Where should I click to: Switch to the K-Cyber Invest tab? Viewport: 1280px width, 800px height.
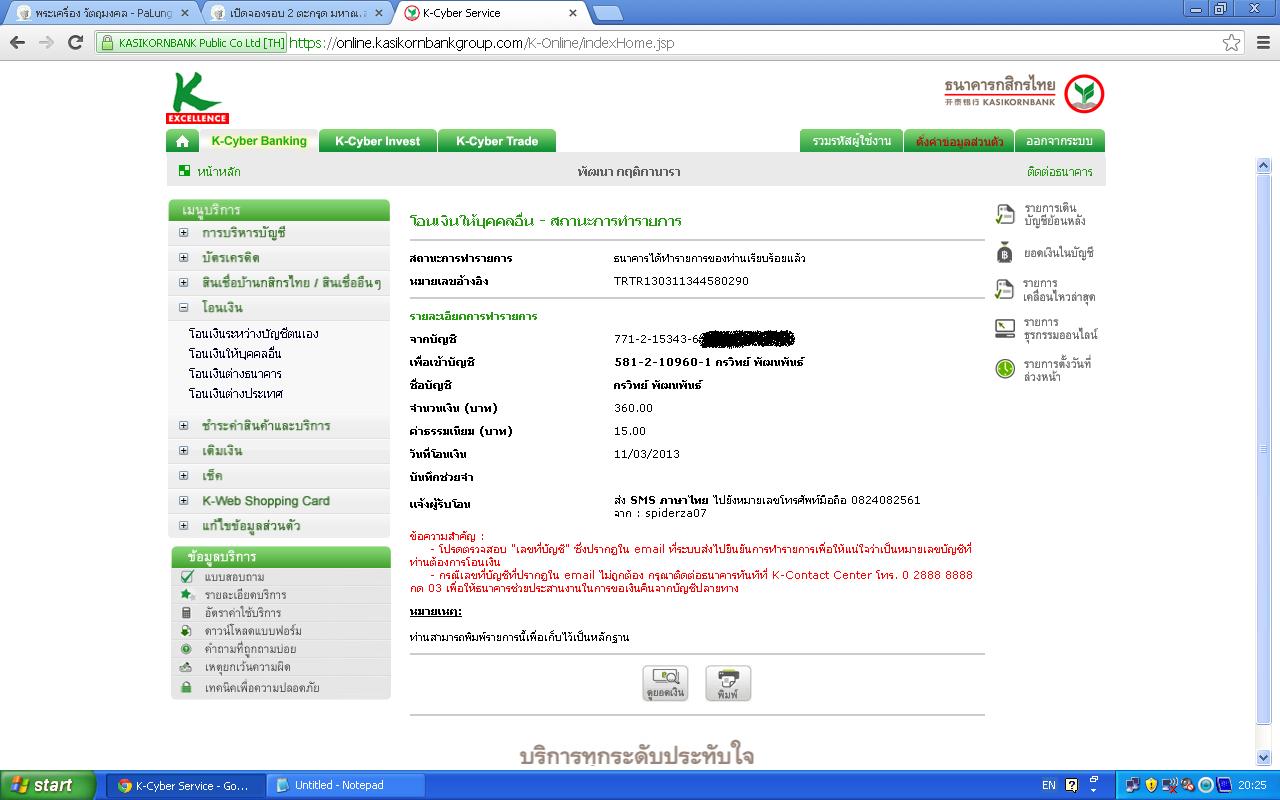(378, 141)
